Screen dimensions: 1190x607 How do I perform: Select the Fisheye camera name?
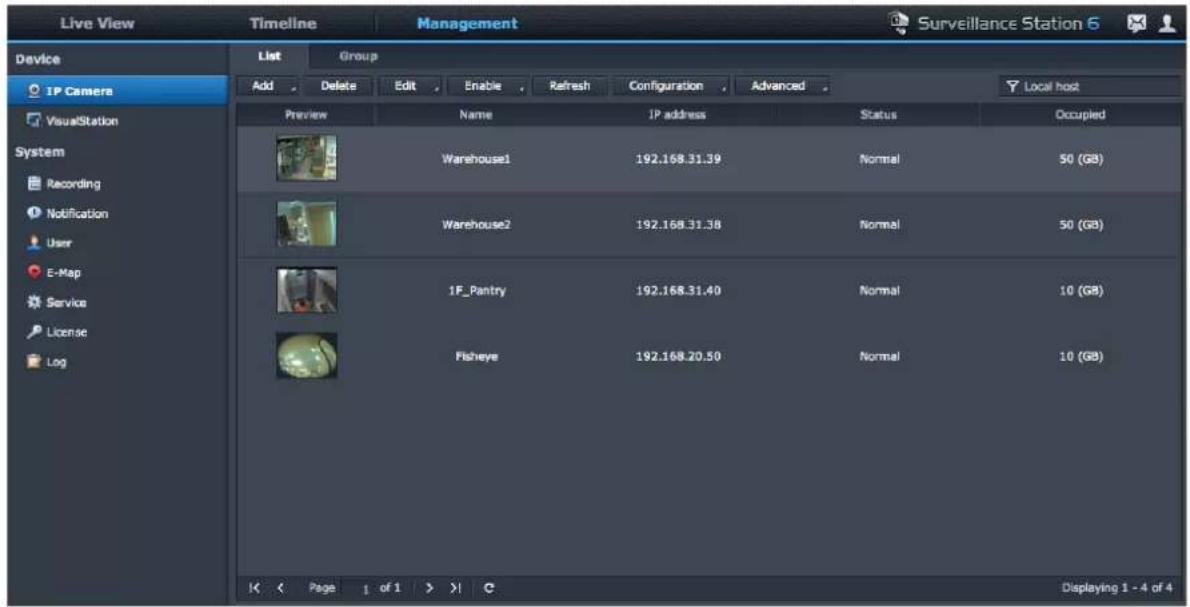pos(477,357)
